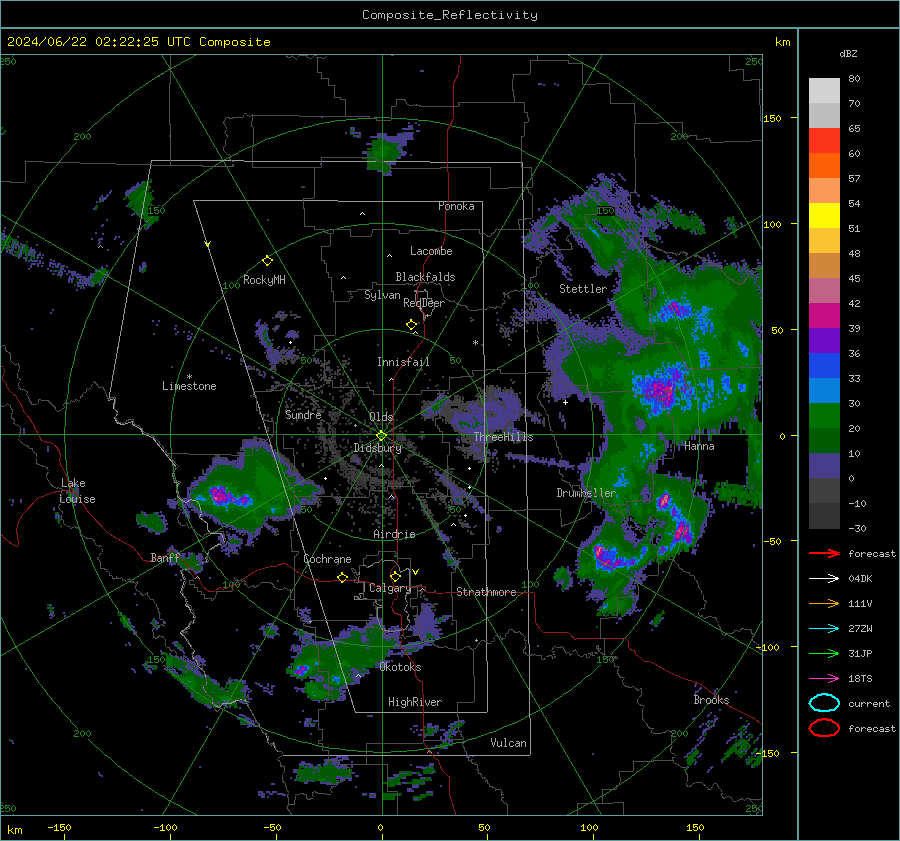The height and width of the screenshot is (841, 900).
Task: Click the Didsbury label
Action: click(377, 448)
